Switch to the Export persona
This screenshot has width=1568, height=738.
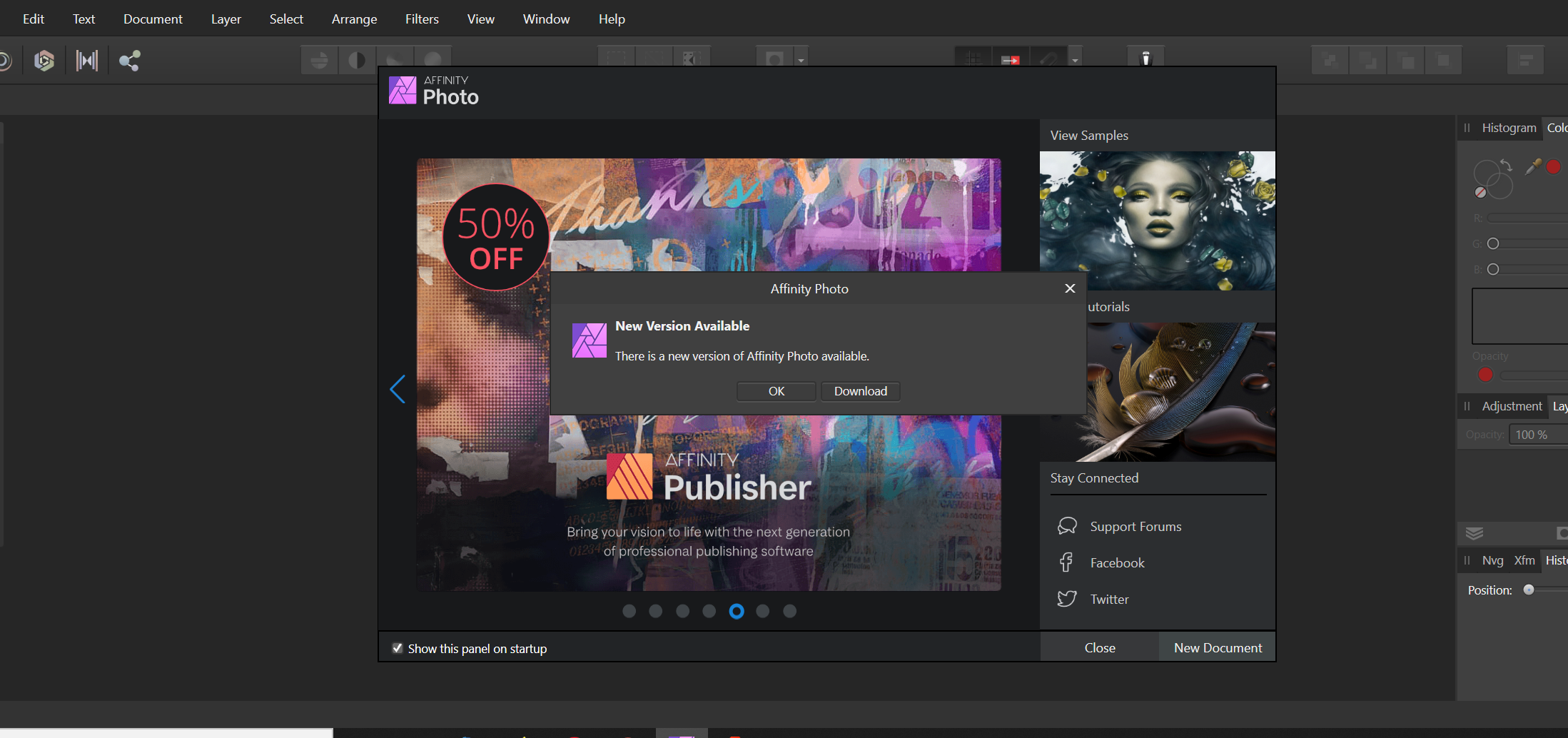(x=129, y=61)
